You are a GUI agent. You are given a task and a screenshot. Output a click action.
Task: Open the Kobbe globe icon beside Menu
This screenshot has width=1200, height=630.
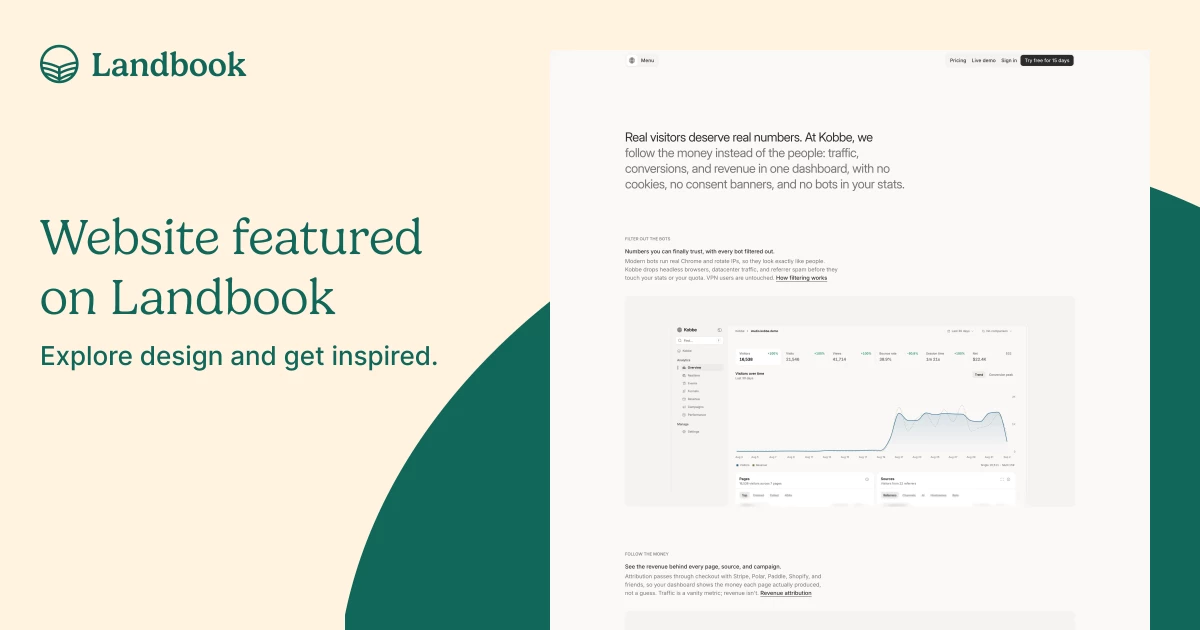(632, 60)
